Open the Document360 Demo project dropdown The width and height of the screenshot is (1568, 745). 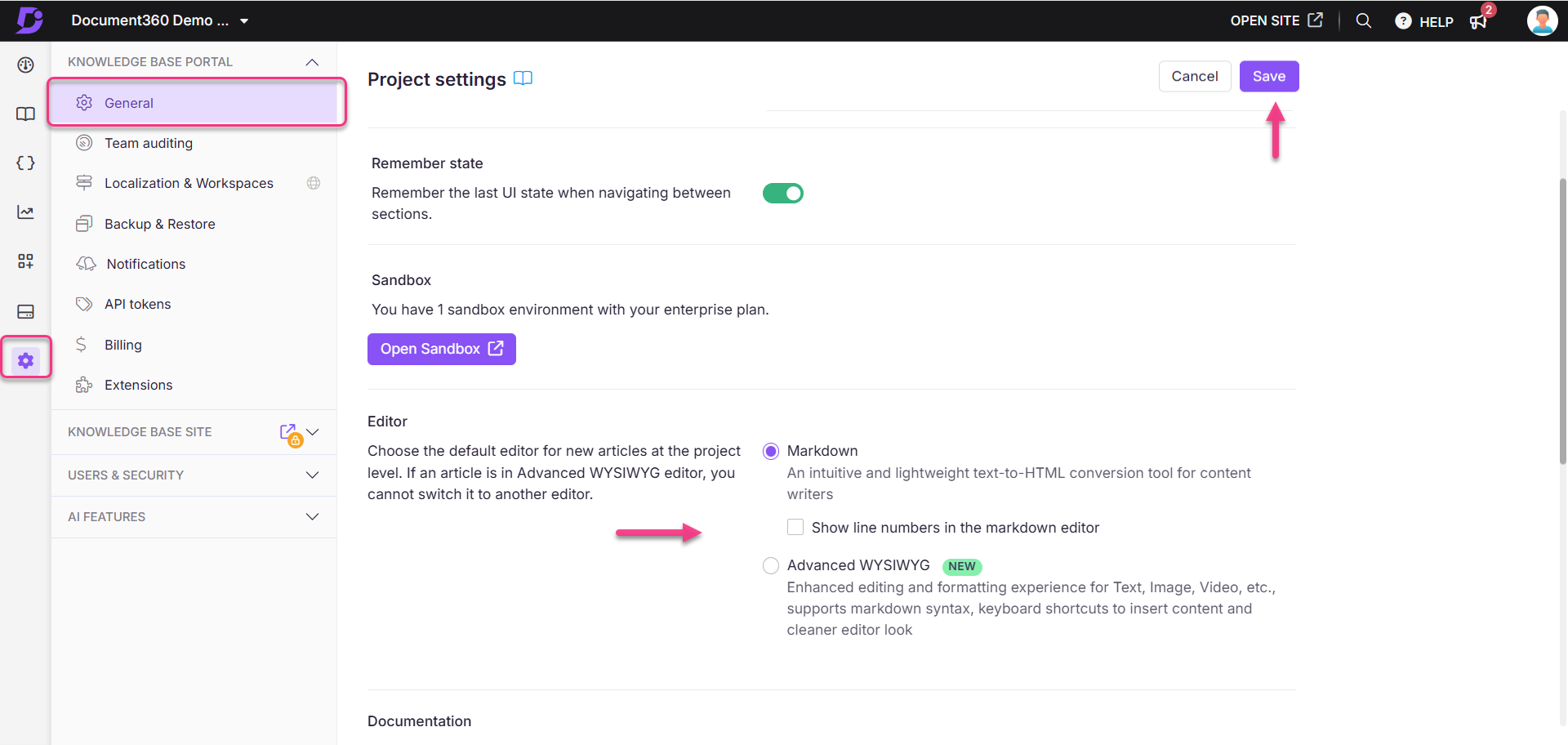(x=160, y=20)
